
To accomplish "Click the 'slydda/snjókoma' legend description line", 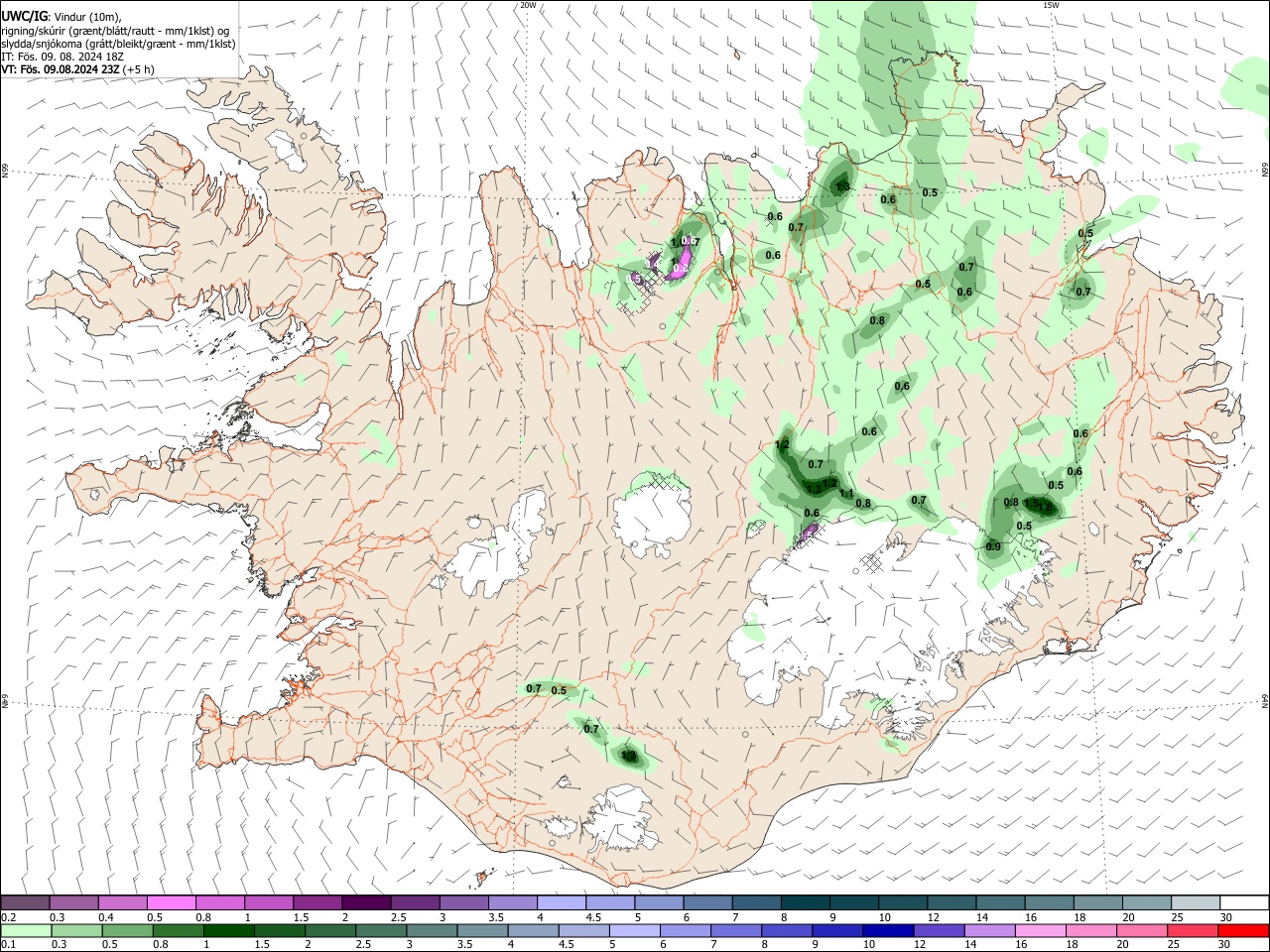I will [119, 44].
